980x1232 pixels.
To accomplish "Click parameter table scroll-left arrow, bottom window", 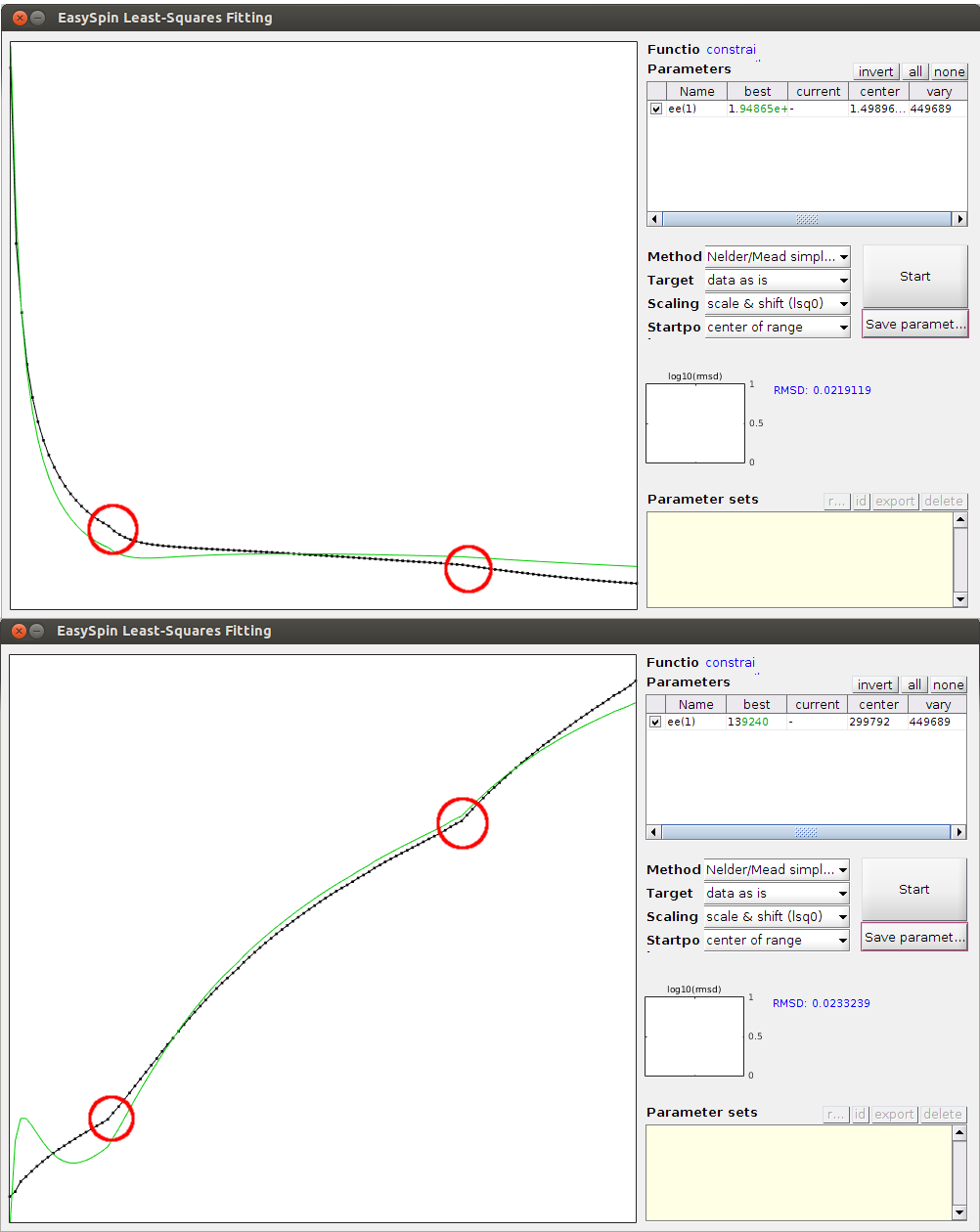I will (654, 833).
